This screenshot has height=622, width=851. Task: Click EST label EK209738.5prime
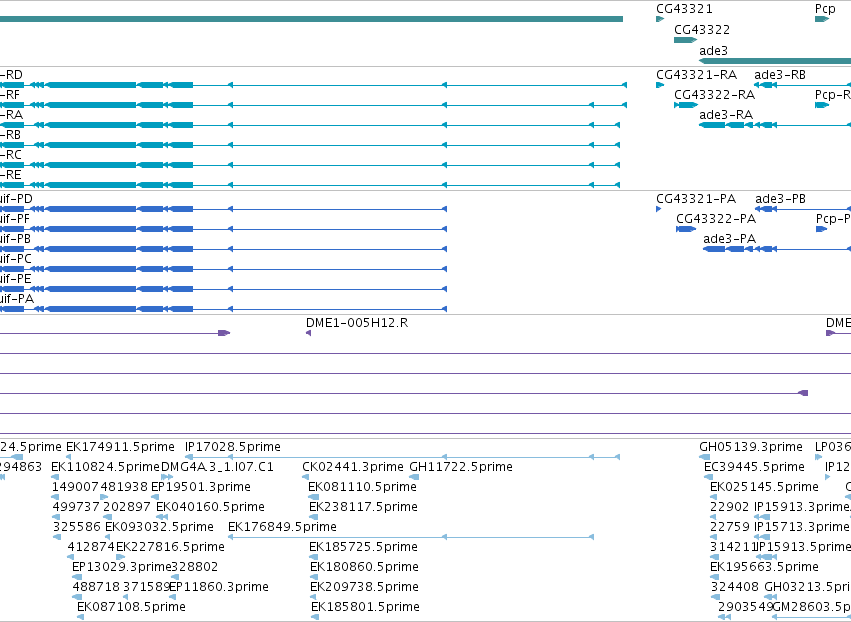pos(364,588)
